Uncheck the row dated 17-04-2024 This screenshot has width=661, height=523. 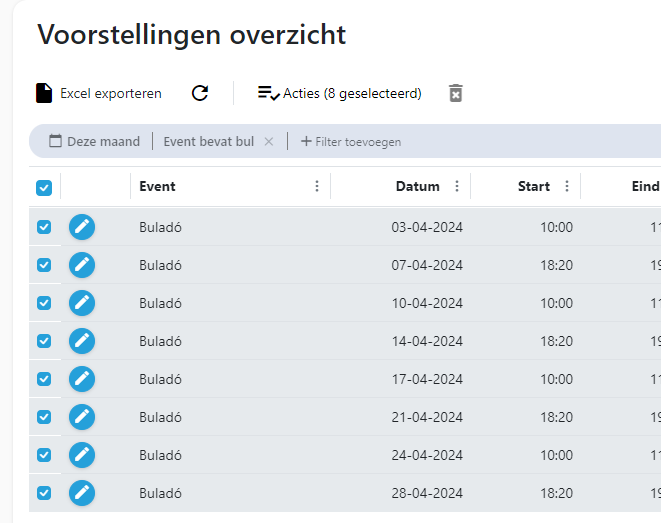[x=44, y=379]
